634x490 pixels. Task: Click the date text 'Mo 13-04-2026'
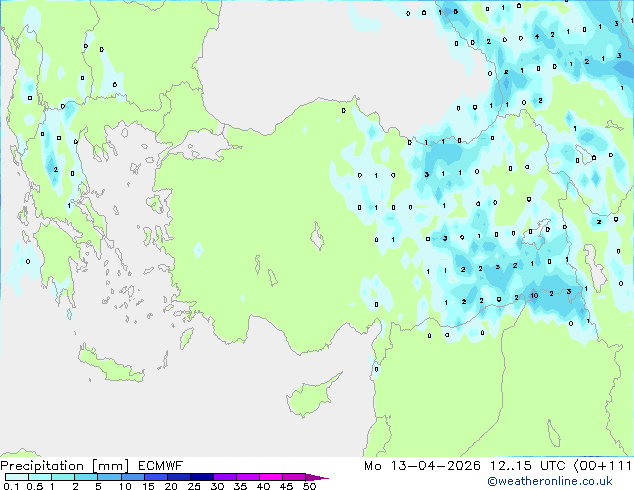[x=422, y=466]
